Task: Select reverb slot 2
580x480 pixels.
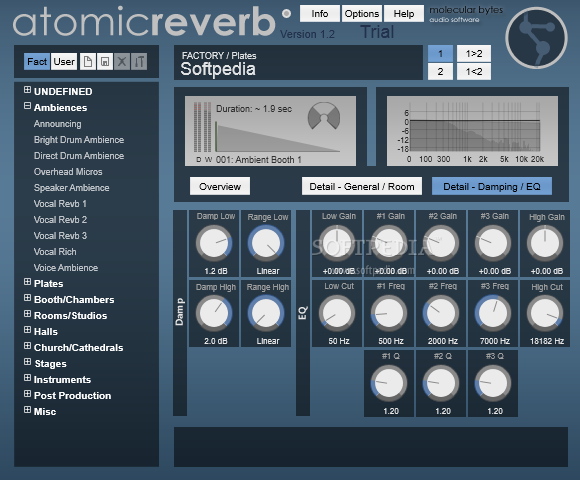Action: pos(440,71)
